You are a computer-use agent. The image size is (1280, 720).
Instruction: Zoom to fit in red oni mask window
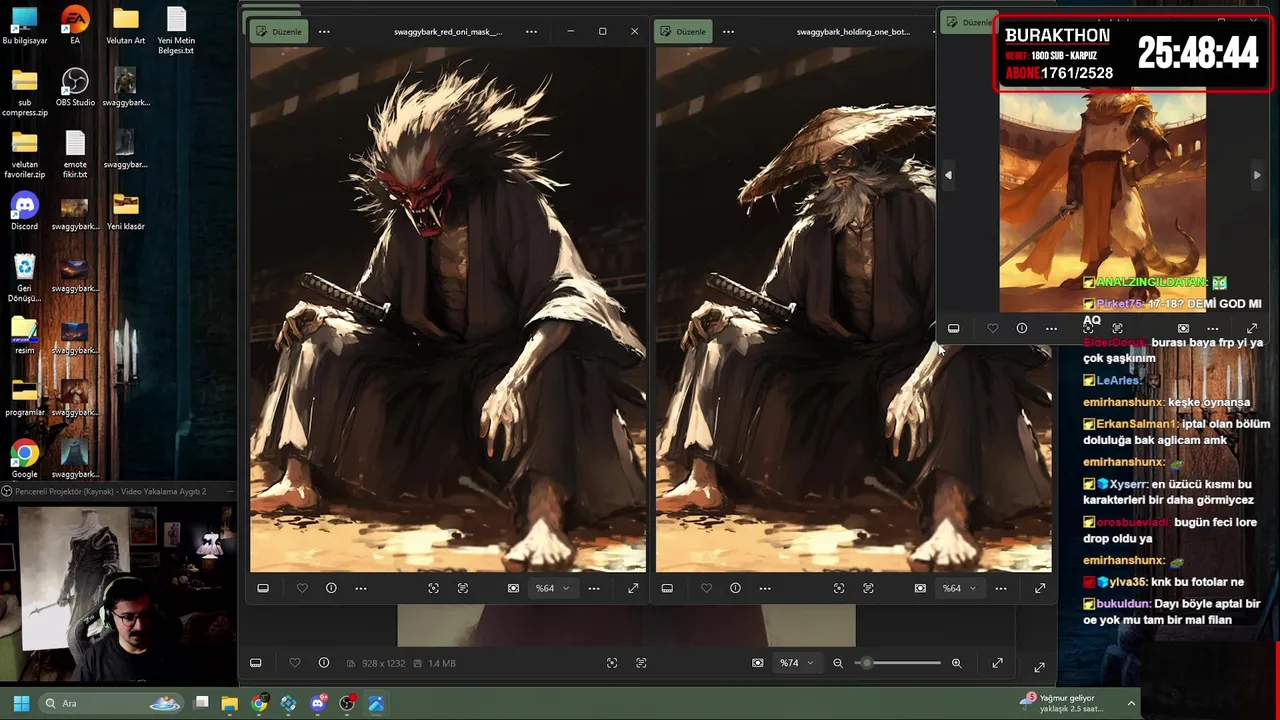click(x=433, y=588)
